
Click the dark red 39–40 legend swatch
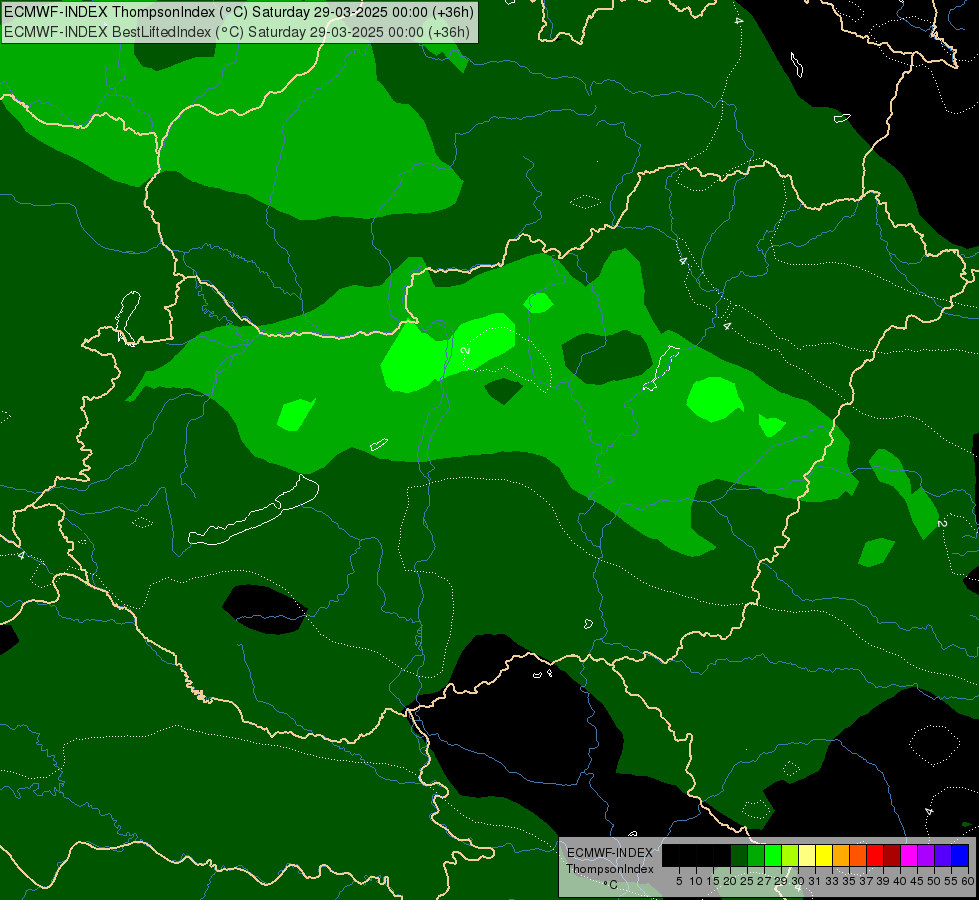coord(892,855)
